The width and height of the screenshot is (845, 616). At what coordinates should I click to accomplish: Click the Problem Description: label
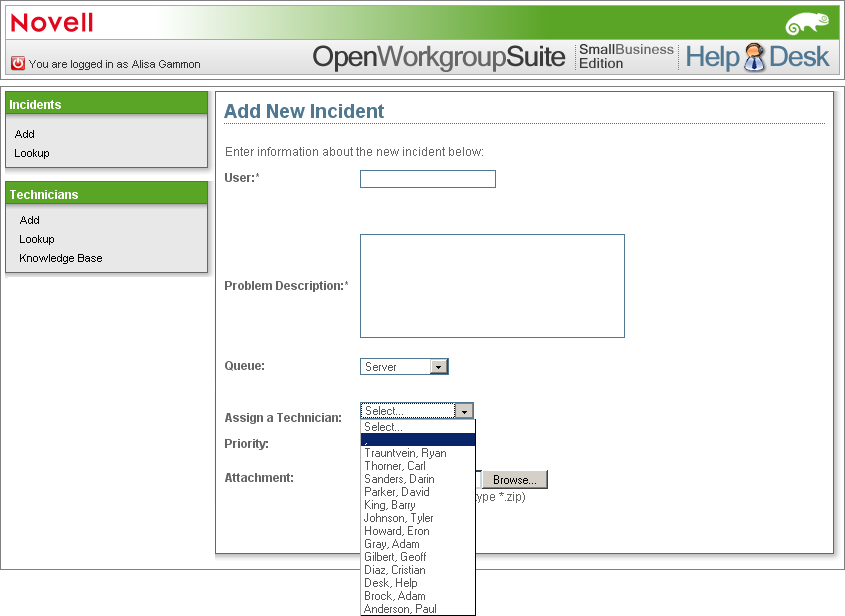tap(286, 286)
